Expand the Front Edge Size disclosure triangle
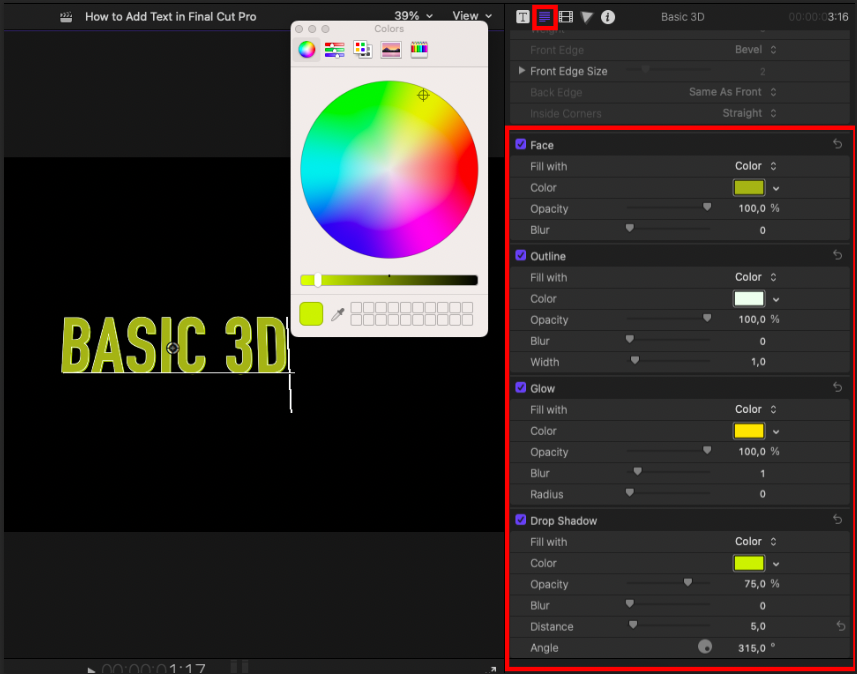Image resolution: width=857 pixels, height=674 pixels. pos(522,71)
